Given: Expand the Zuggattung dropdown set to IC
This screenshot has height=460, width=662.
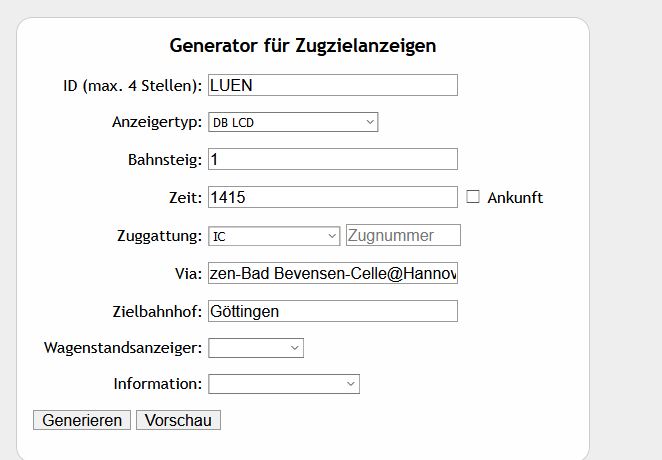Looking at the screenshot, I should tap(274, 236).
